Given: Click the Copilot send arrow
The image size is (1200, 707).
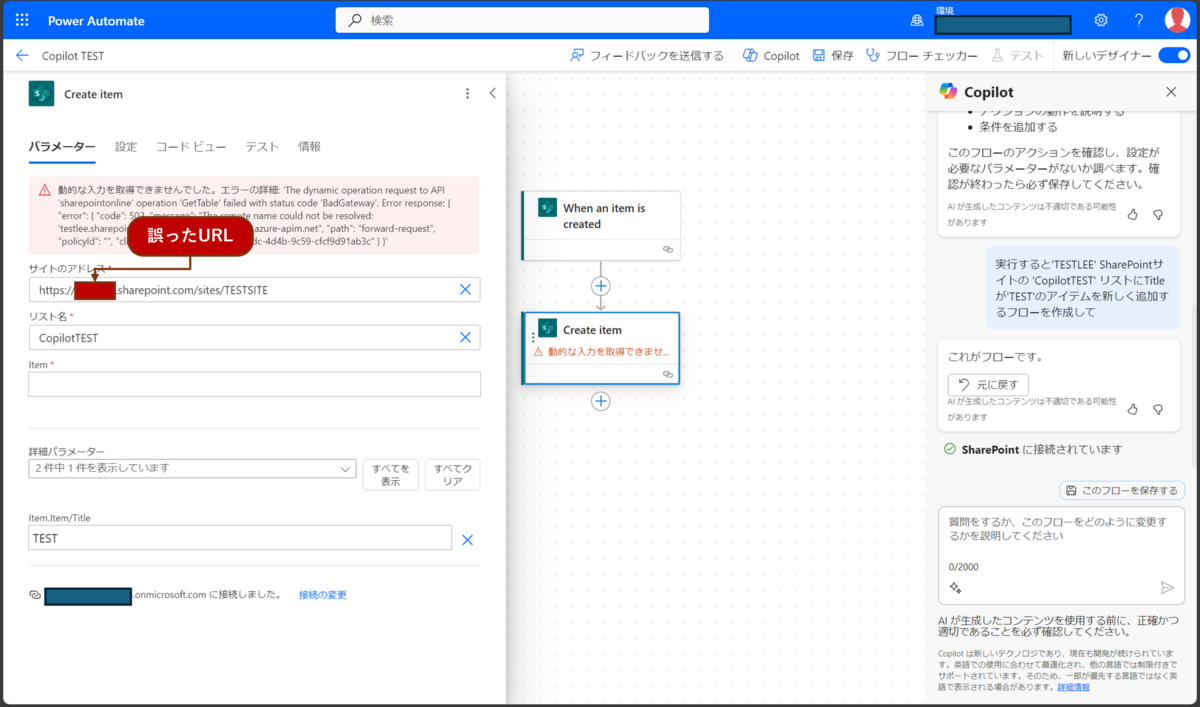Looking at the screenshot, I should click(x=1166, y=588).
